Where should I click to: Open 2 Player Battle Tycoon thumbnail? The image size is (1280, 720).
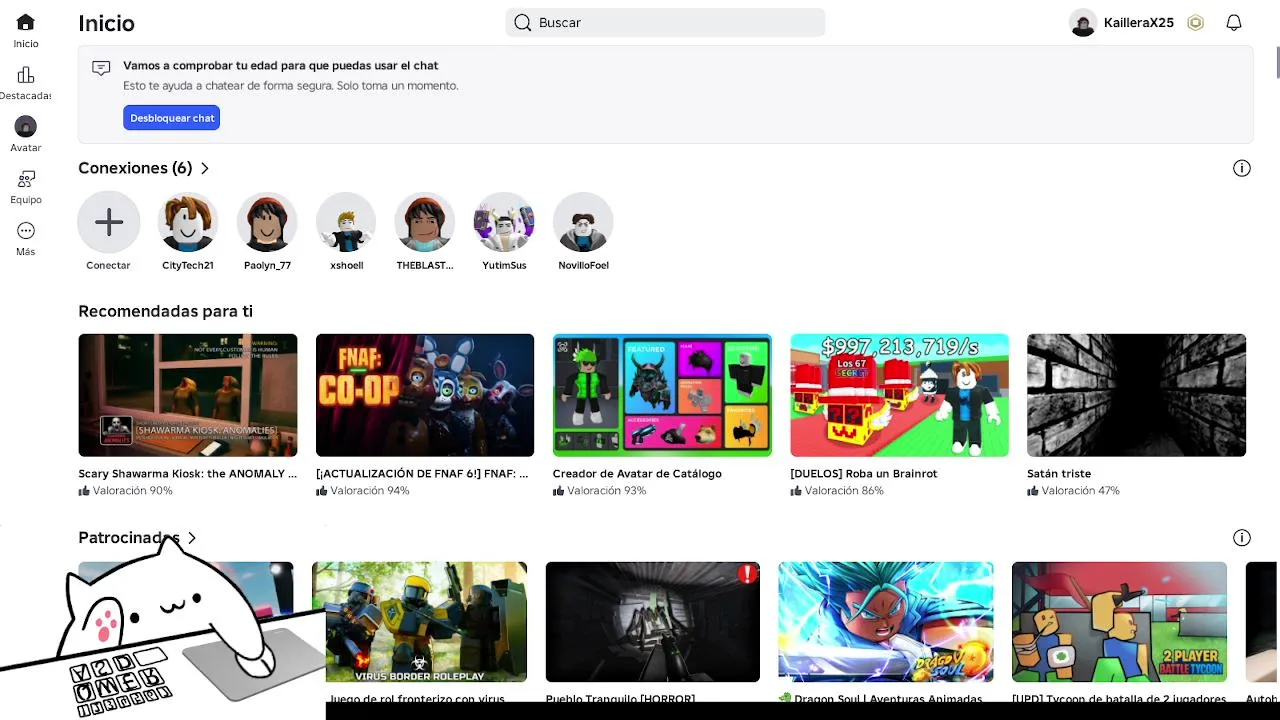pos(1119,622)
